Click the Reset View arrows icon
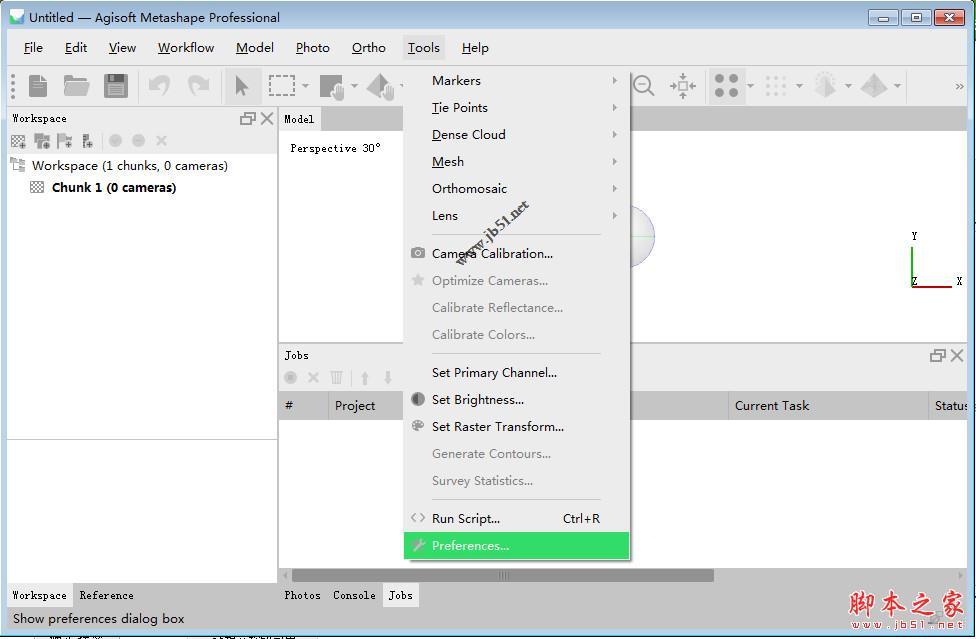This screenshot has height=639, width=976. [683, 86]
